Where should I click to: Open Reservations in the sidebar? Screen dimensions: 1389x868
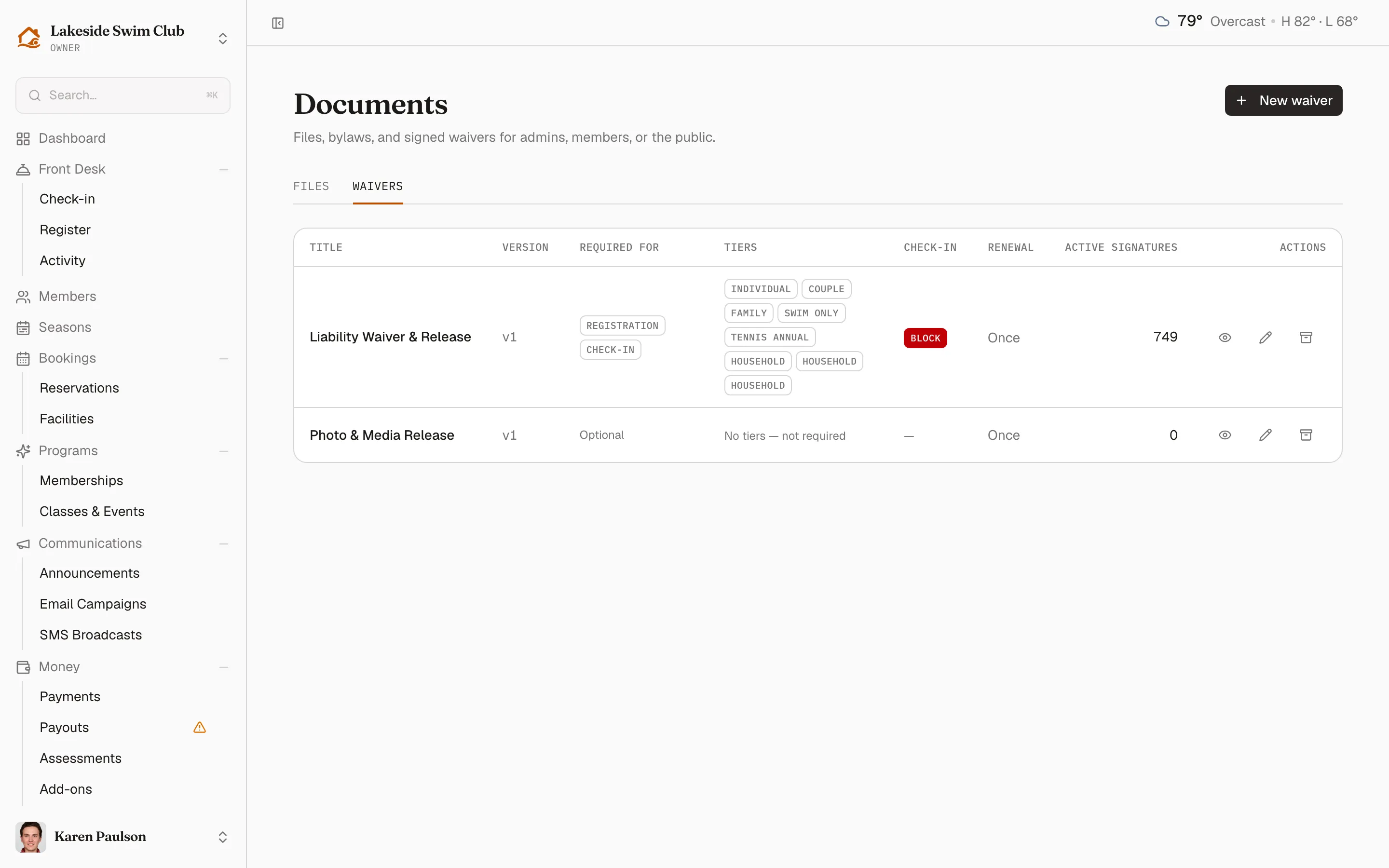[79, 388]
